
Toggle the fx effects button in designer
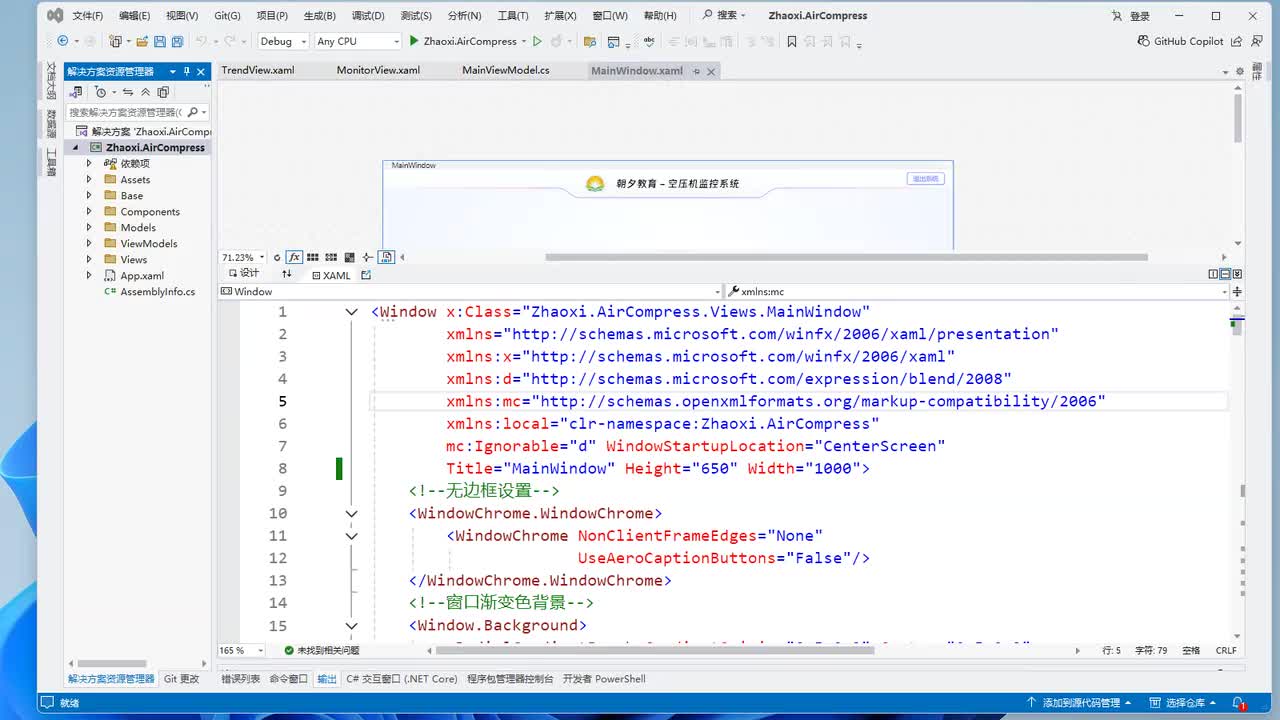(x=294, y=257)
